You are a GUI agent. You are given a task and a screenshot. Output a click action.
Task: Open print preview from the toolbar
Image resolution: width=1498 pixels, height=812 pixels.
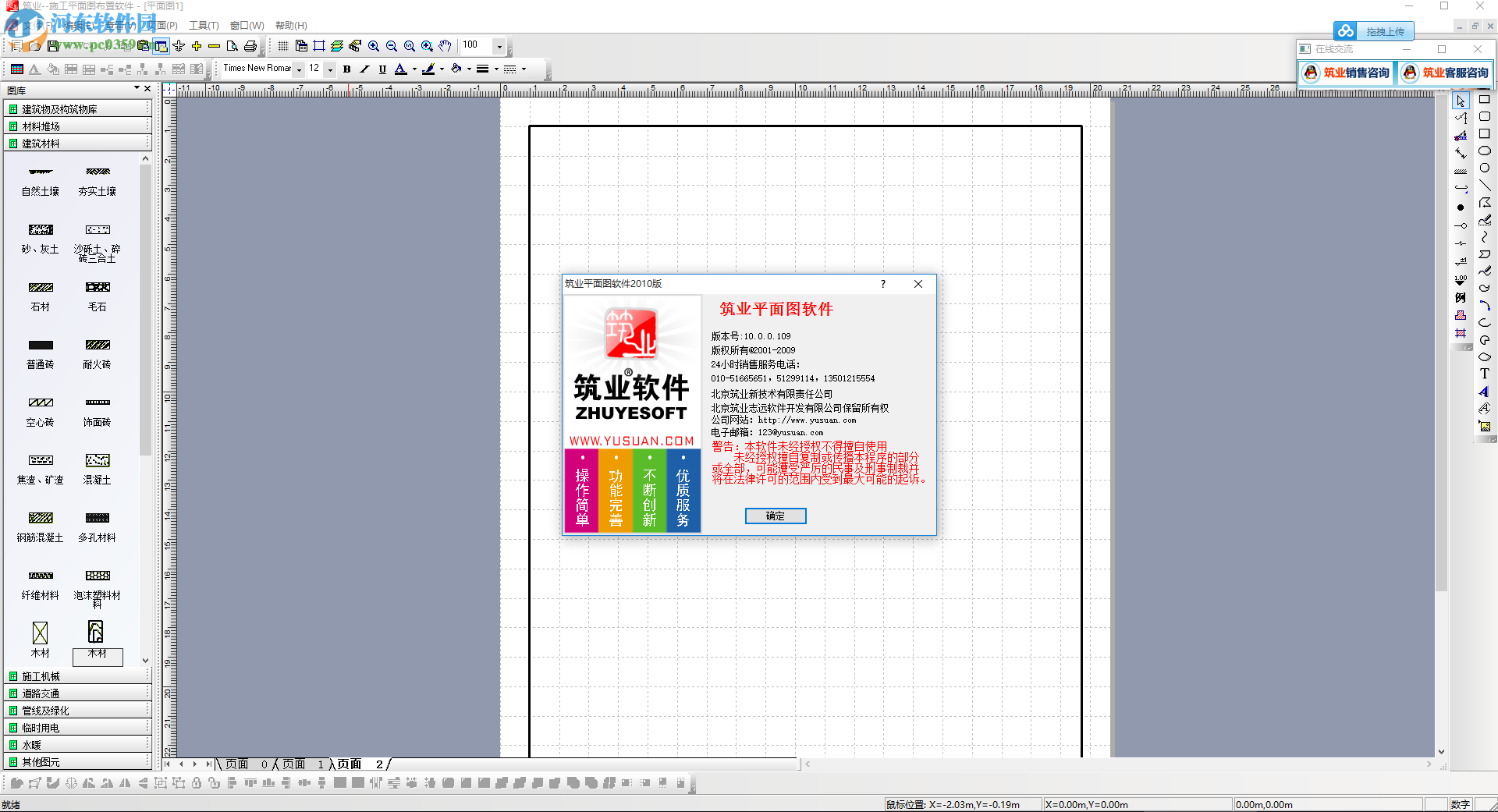coord(233,46)
